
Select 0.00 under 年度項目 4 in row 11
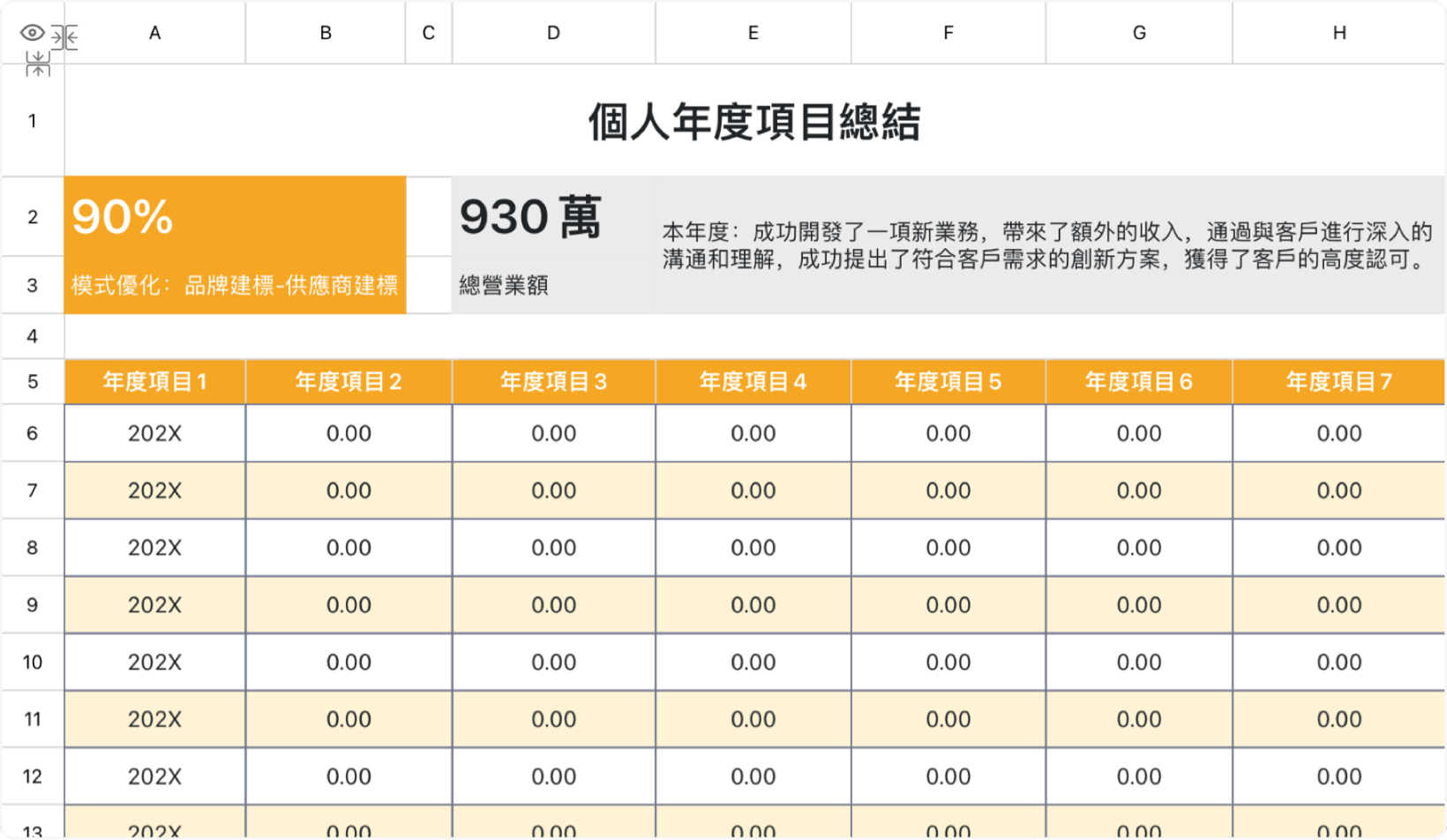pos(753,720)
